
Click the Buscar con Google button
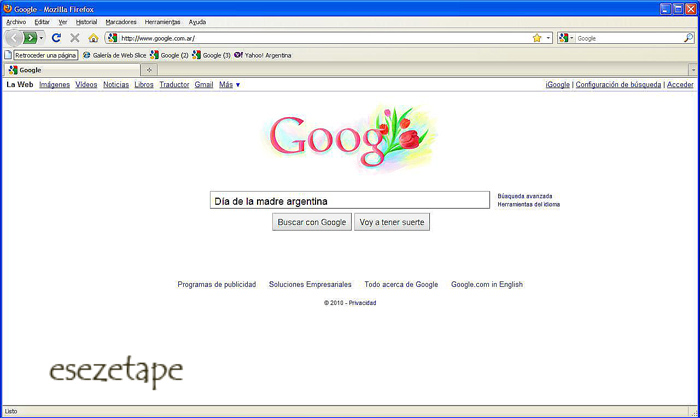(312, 222)
